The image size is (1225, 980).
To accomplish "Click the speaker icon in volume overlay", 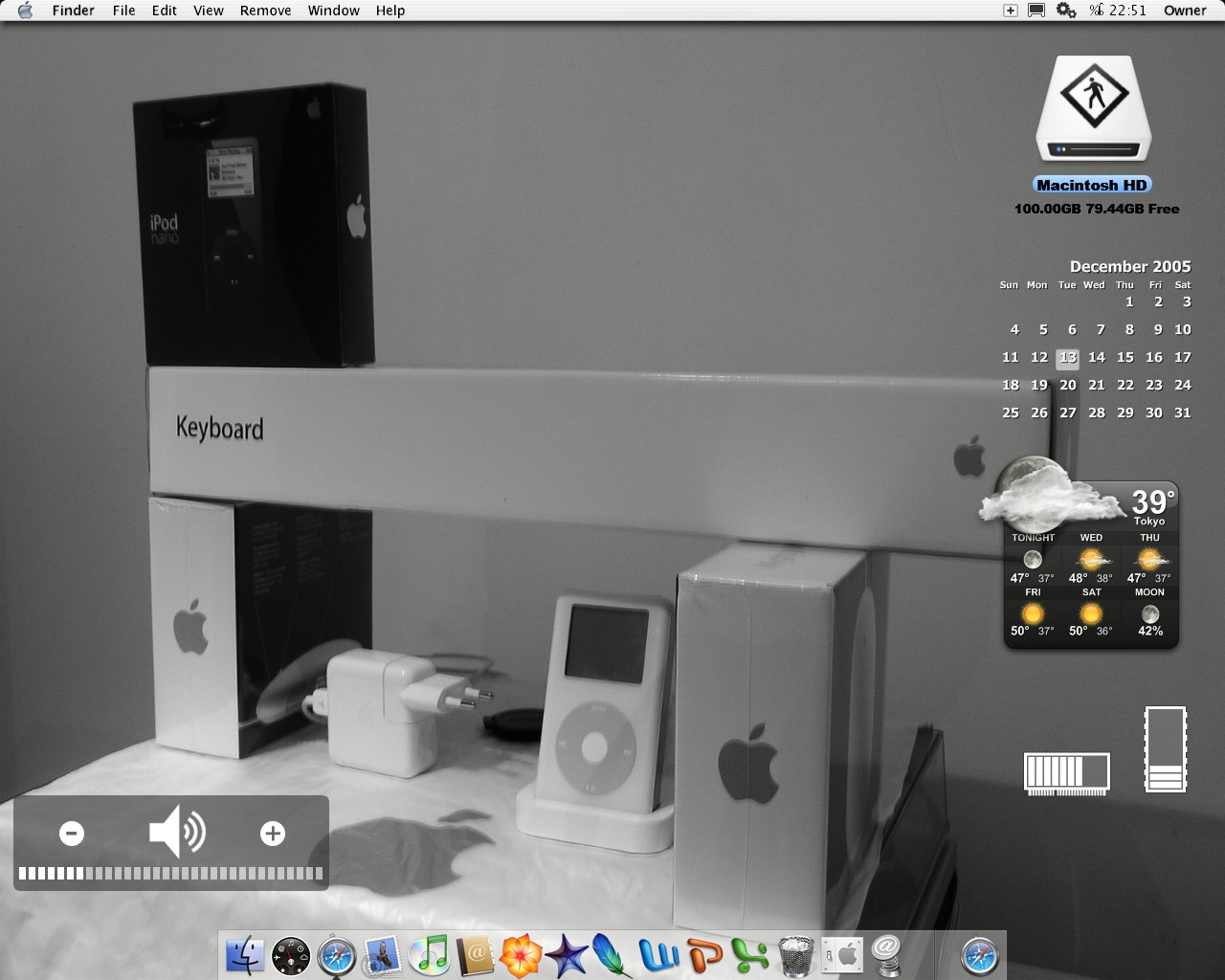I will (177, 831).
